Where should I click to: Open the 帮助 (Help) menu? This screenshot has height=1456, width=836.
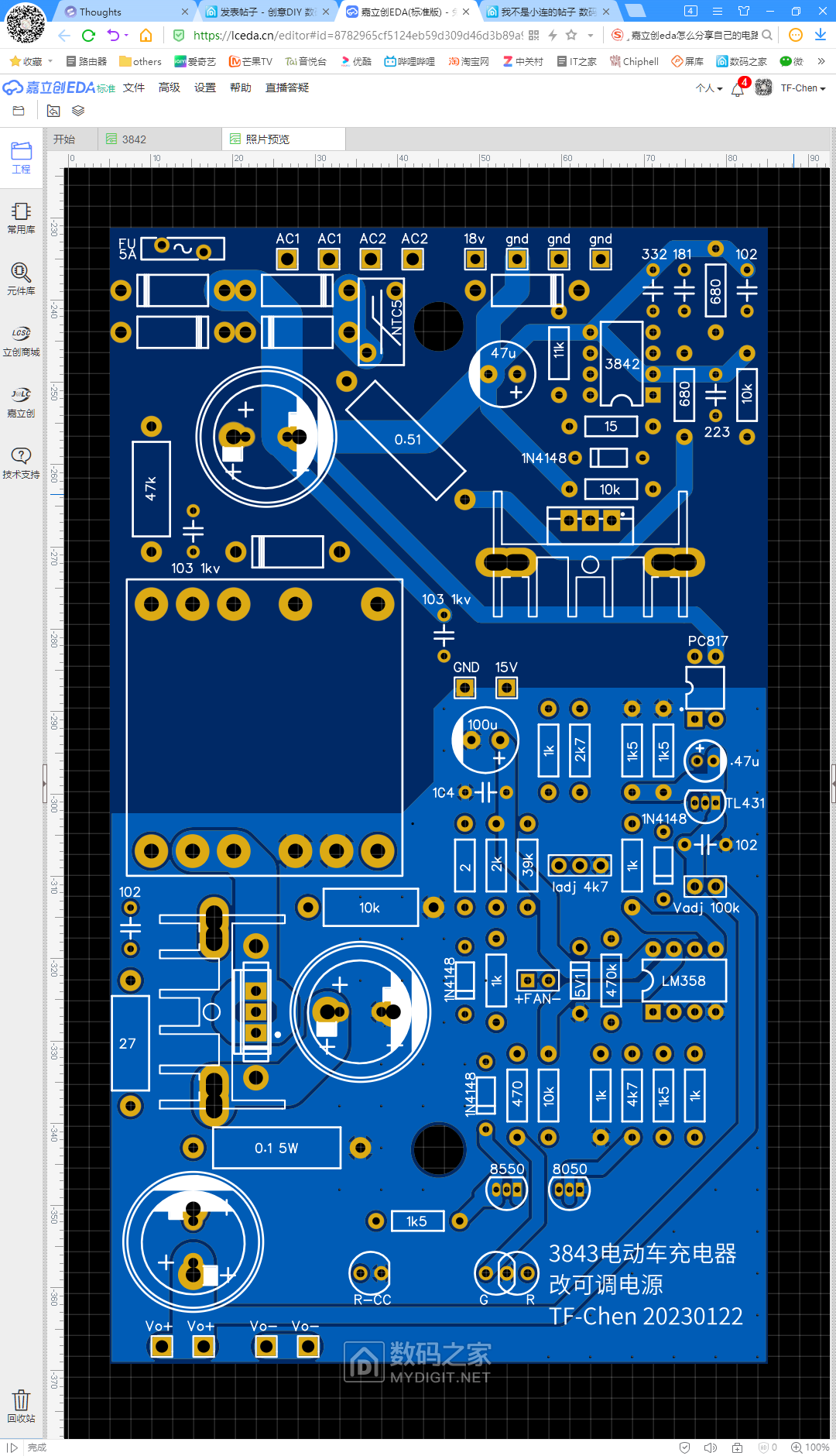(x=241, y=88)
